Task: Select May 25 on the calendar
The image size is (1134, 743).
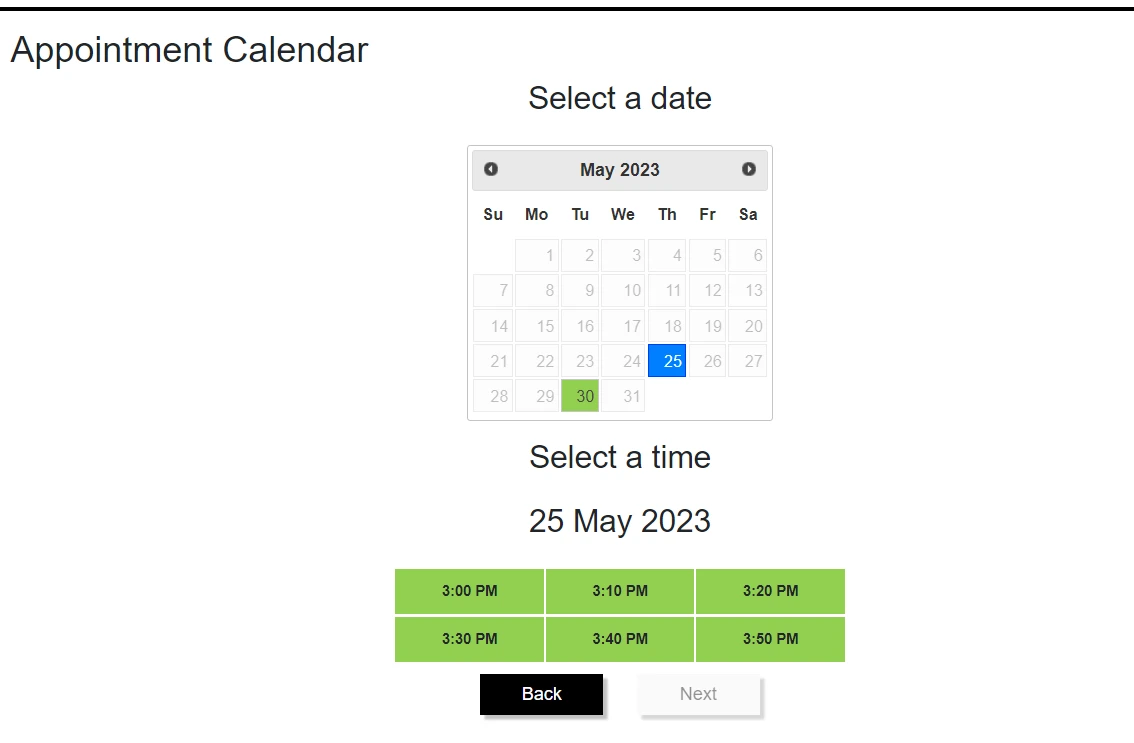Action: click(667, 361)
